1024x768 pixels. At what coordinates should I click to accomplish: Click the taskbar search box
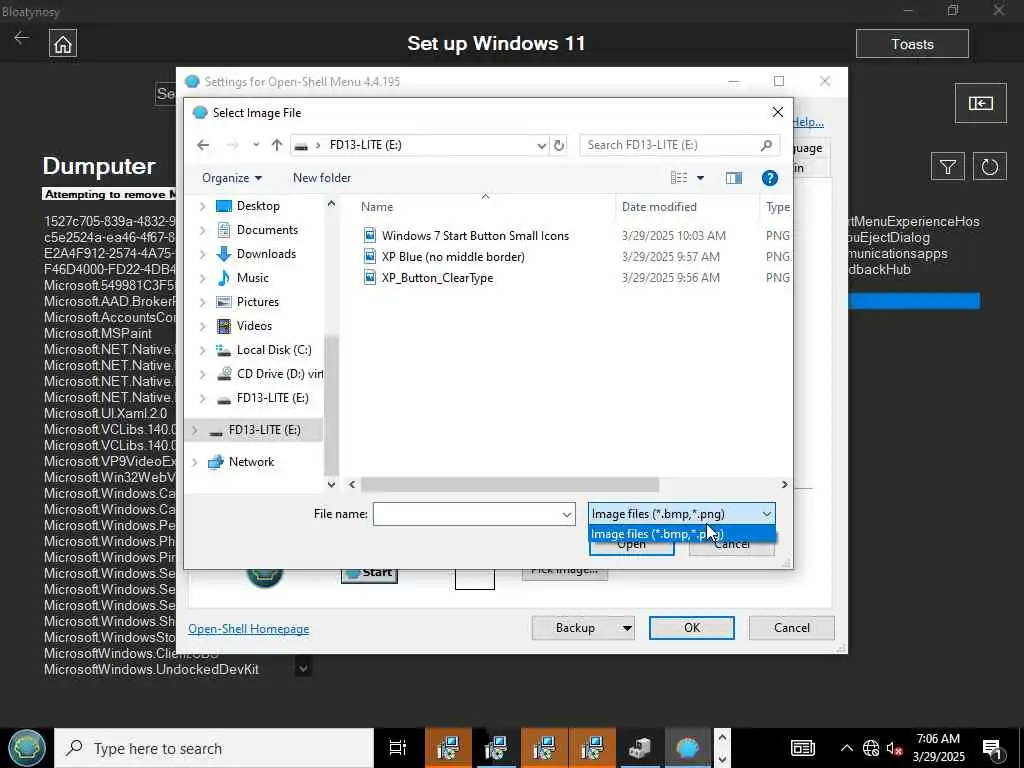214,748
